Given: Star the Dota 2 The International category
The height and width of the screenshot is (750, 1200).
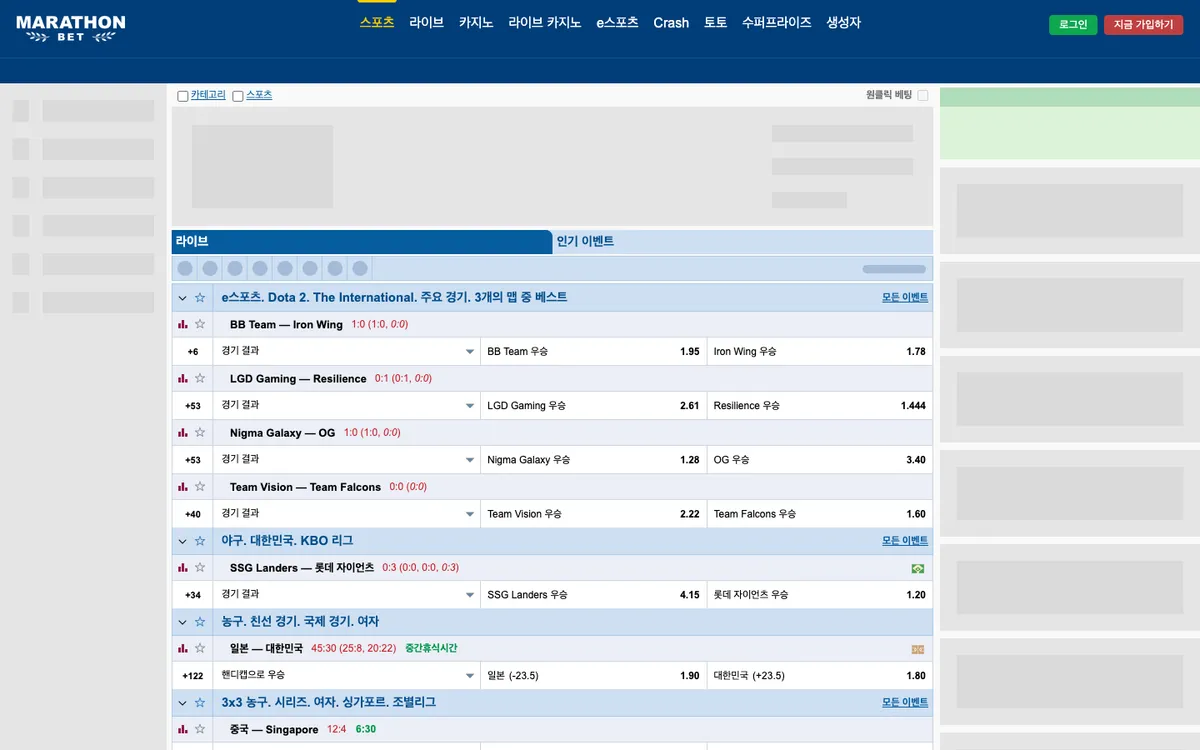Looking at the screenshot, I should click(200, 297).
